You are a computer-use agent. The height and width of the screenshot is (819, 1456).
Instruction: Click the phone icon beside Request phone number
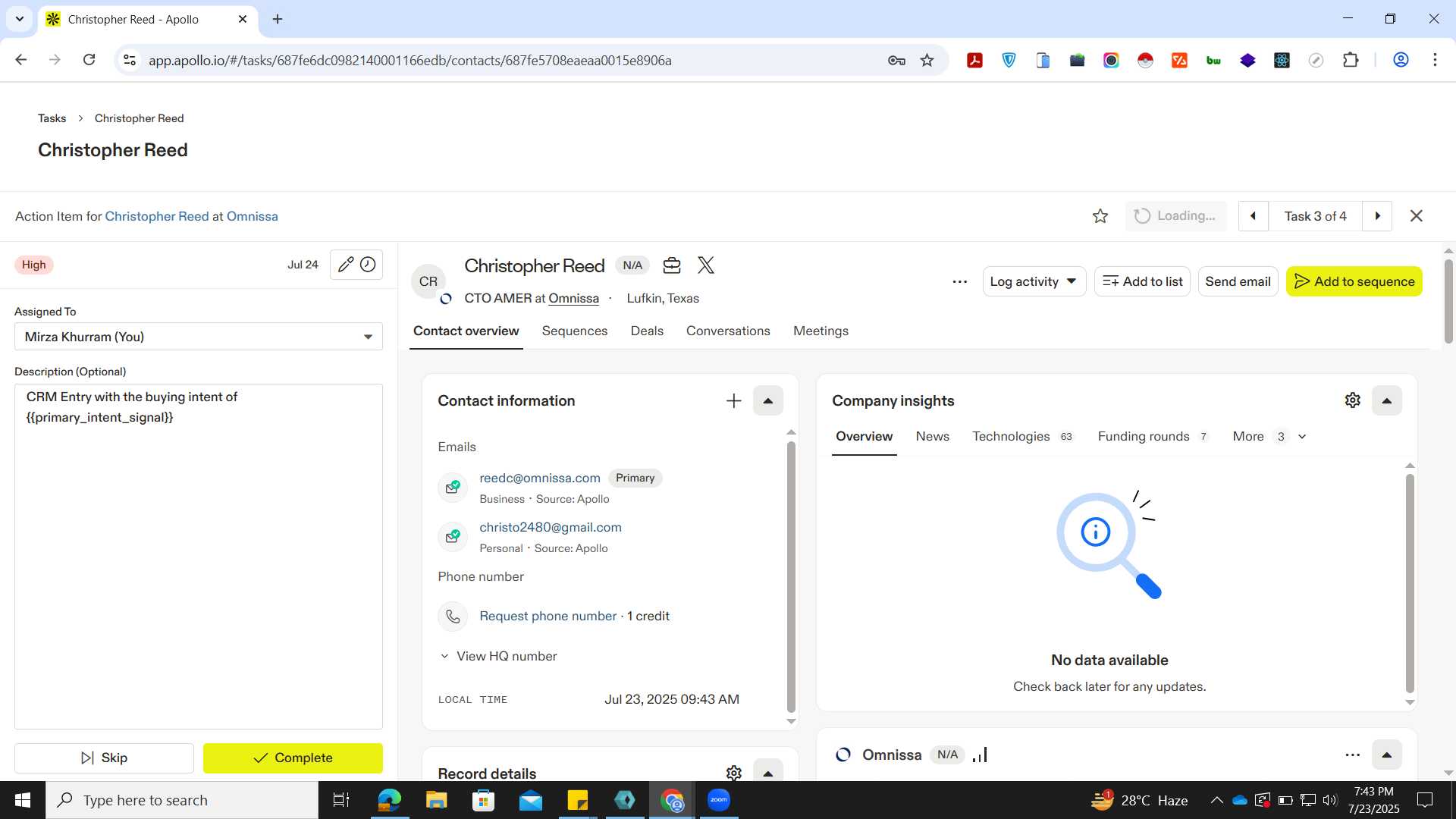[453, 617]
